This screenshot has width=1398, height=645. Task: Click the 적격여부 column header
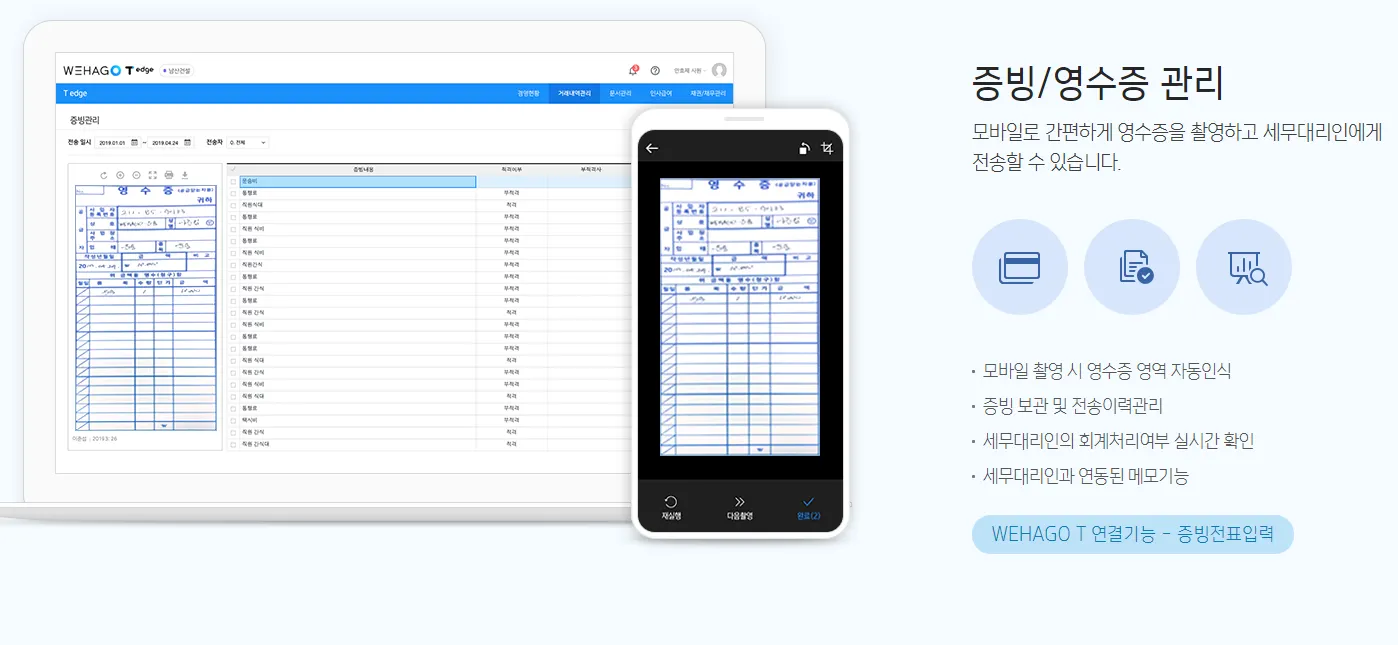(x=511, y=170)
